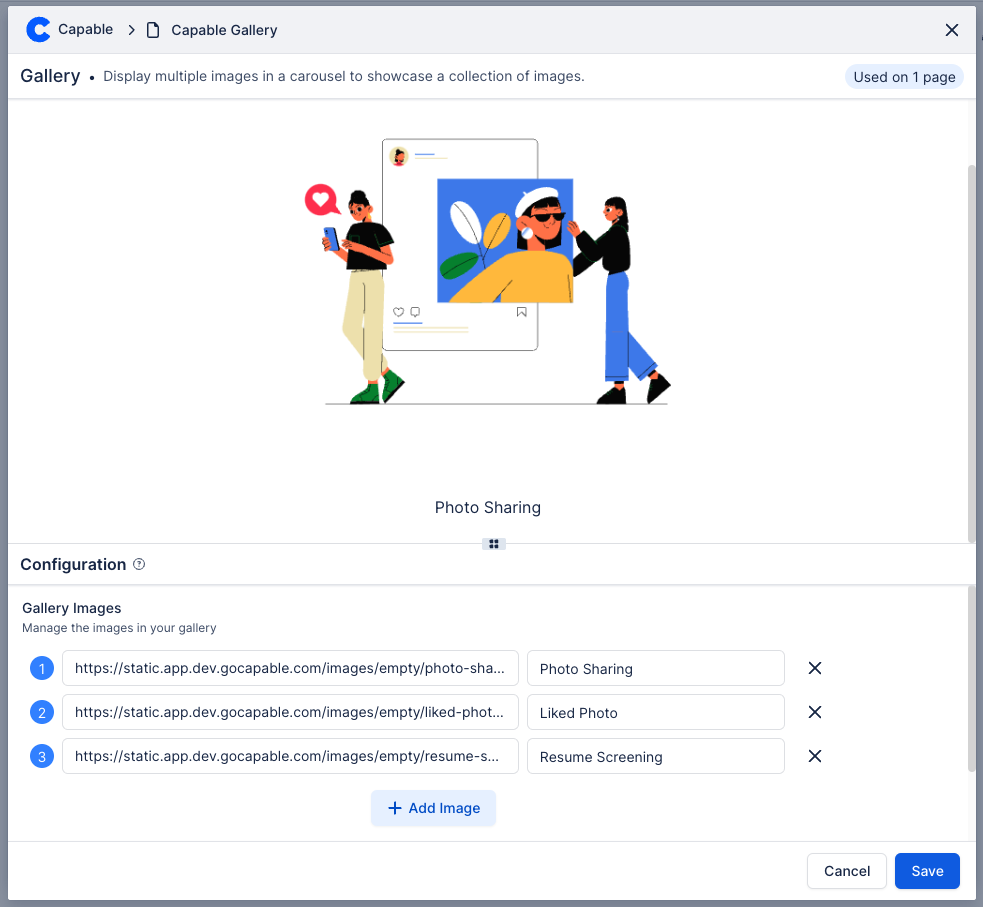Click the number 3 row badge
This screenshot has width=983, height=907.
(42, 757)
